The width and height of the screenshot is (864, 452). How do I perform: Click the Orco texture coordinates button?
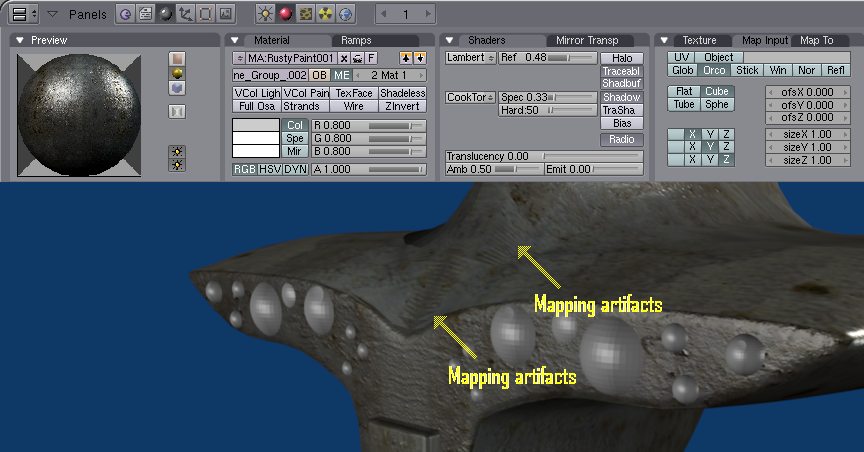pos(715,71)
